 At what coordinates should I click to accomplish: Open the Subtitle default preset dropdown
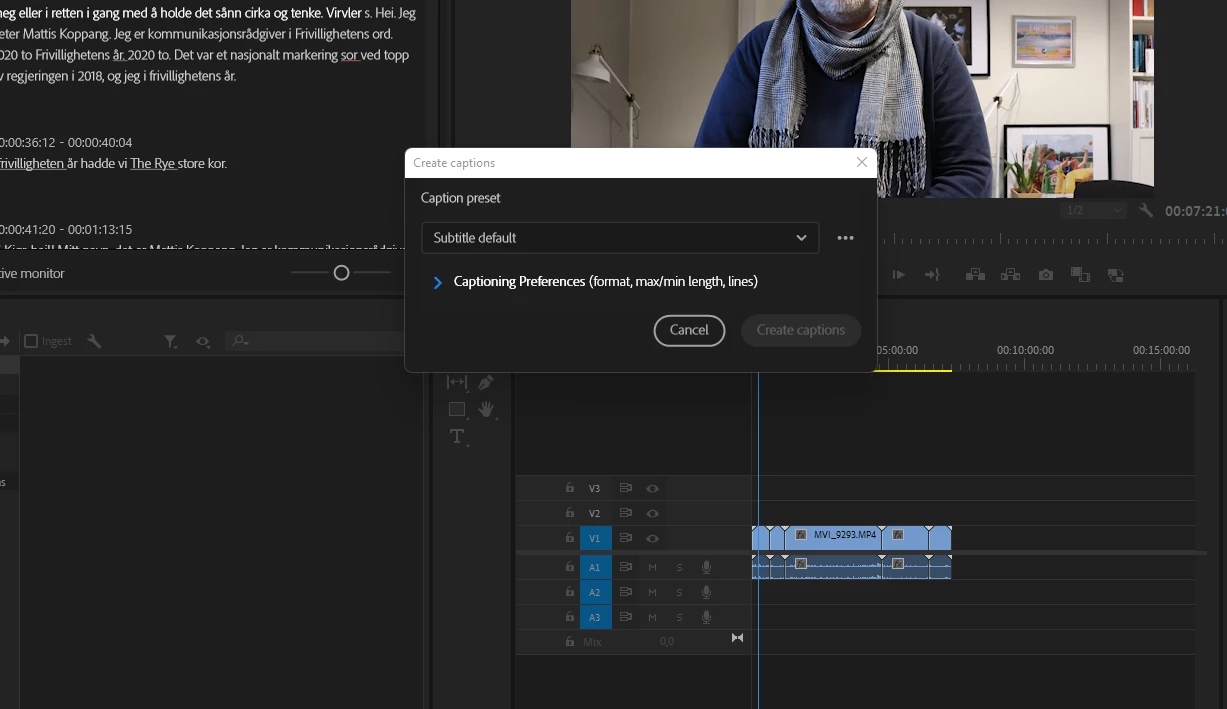[620, 238]
